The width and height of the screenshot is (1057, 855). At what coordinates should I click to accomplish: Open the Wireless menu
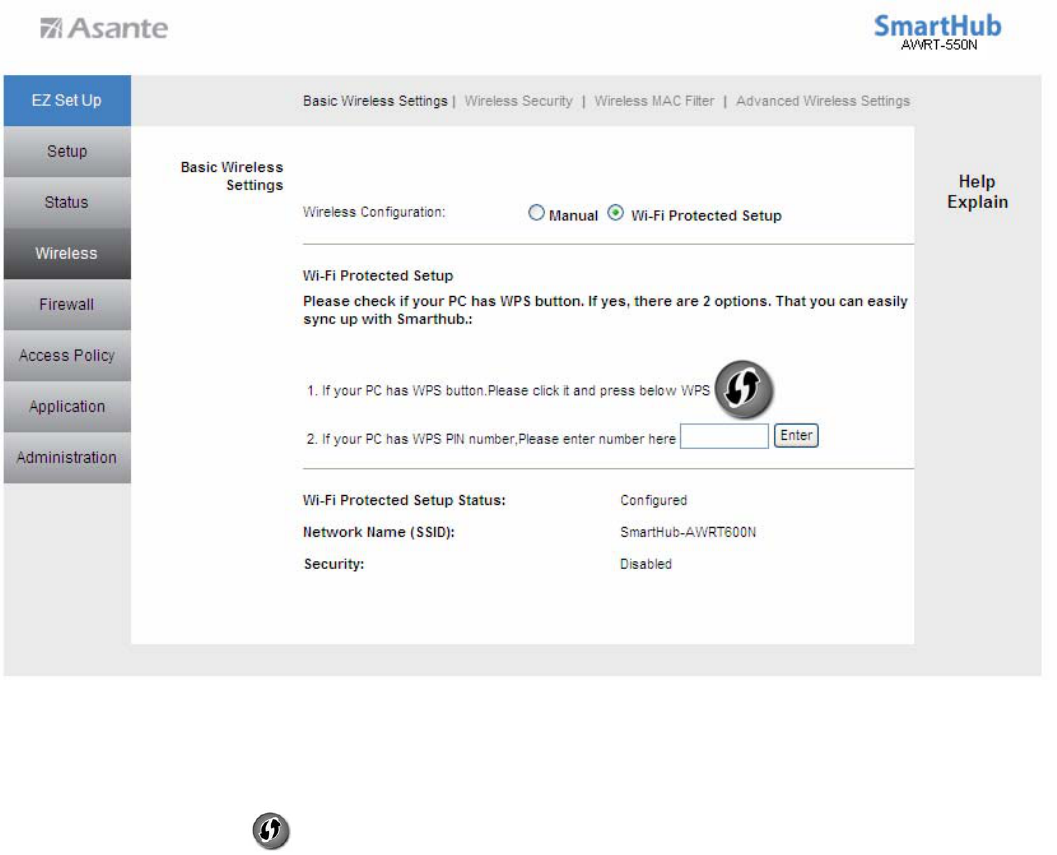(67, 254)
